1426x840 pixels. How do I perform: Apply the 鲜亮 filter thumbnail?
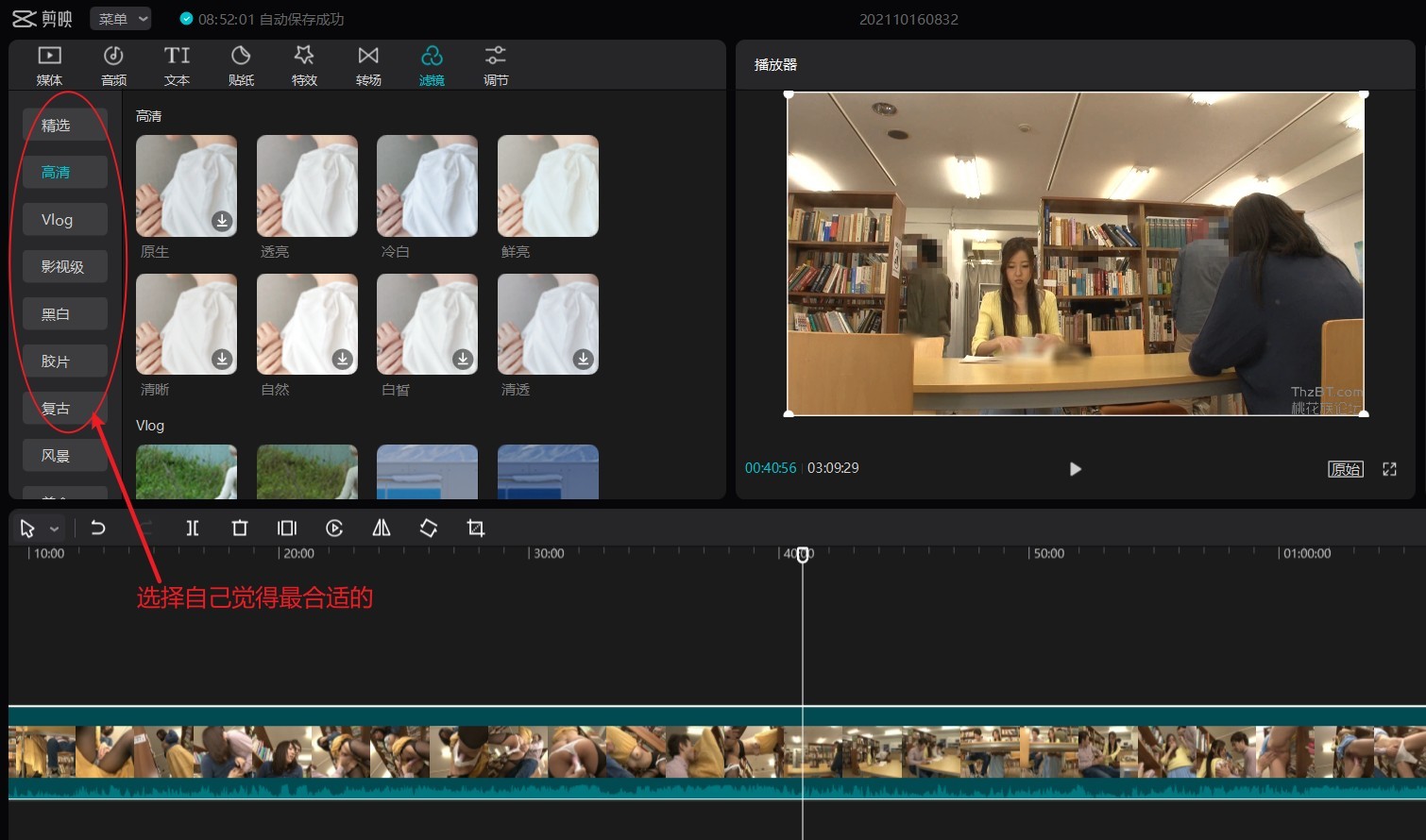tap(548, 186)
